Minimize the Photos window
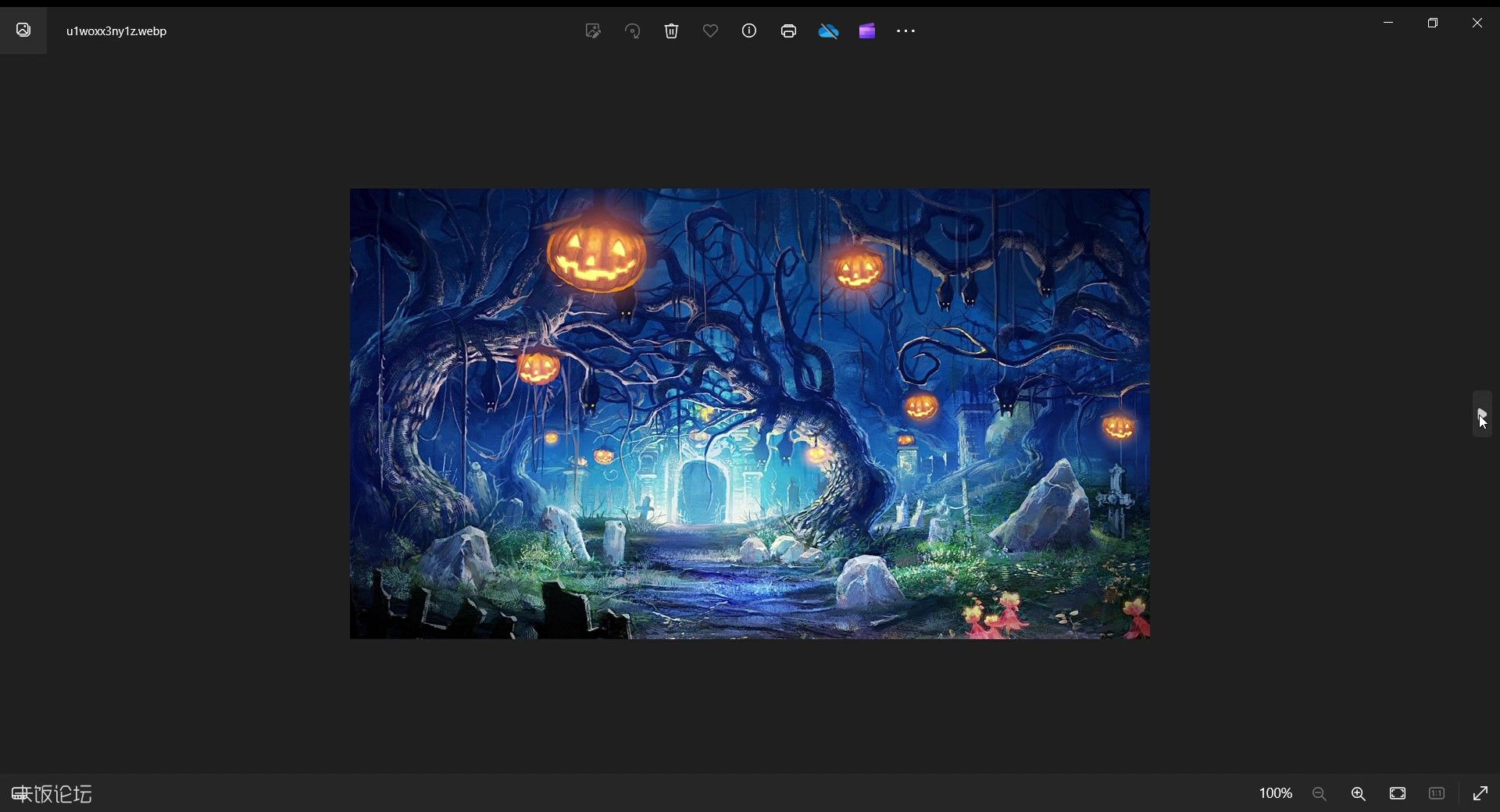 tap(1388, 23)
